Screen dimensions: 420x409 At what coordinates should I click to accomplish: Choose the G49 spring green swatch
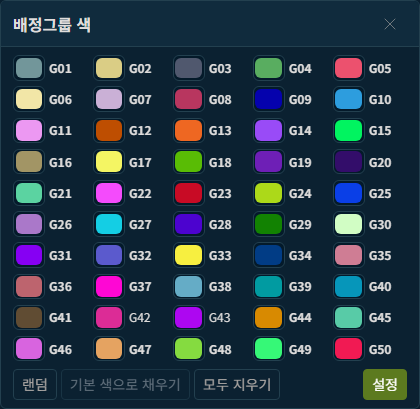269,349
